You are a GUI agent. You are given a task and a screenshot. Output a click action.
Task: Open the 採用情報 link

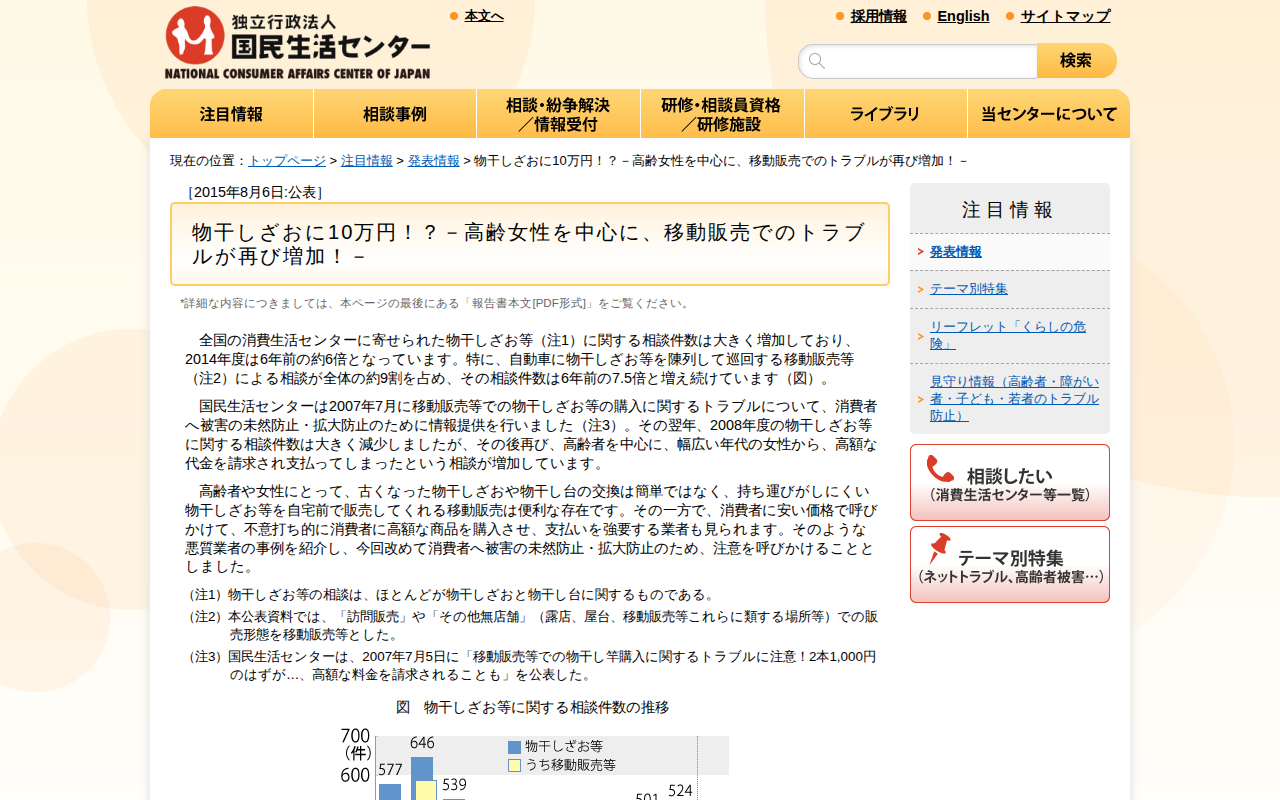click(879, 16)
